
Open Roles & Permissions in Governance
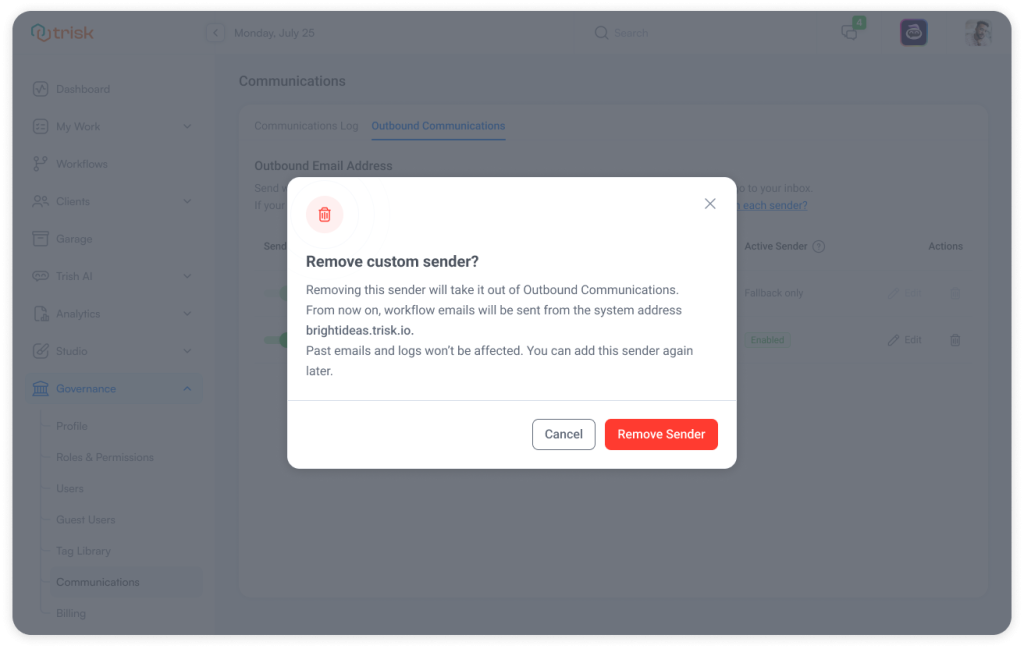[x=105, y=457]
